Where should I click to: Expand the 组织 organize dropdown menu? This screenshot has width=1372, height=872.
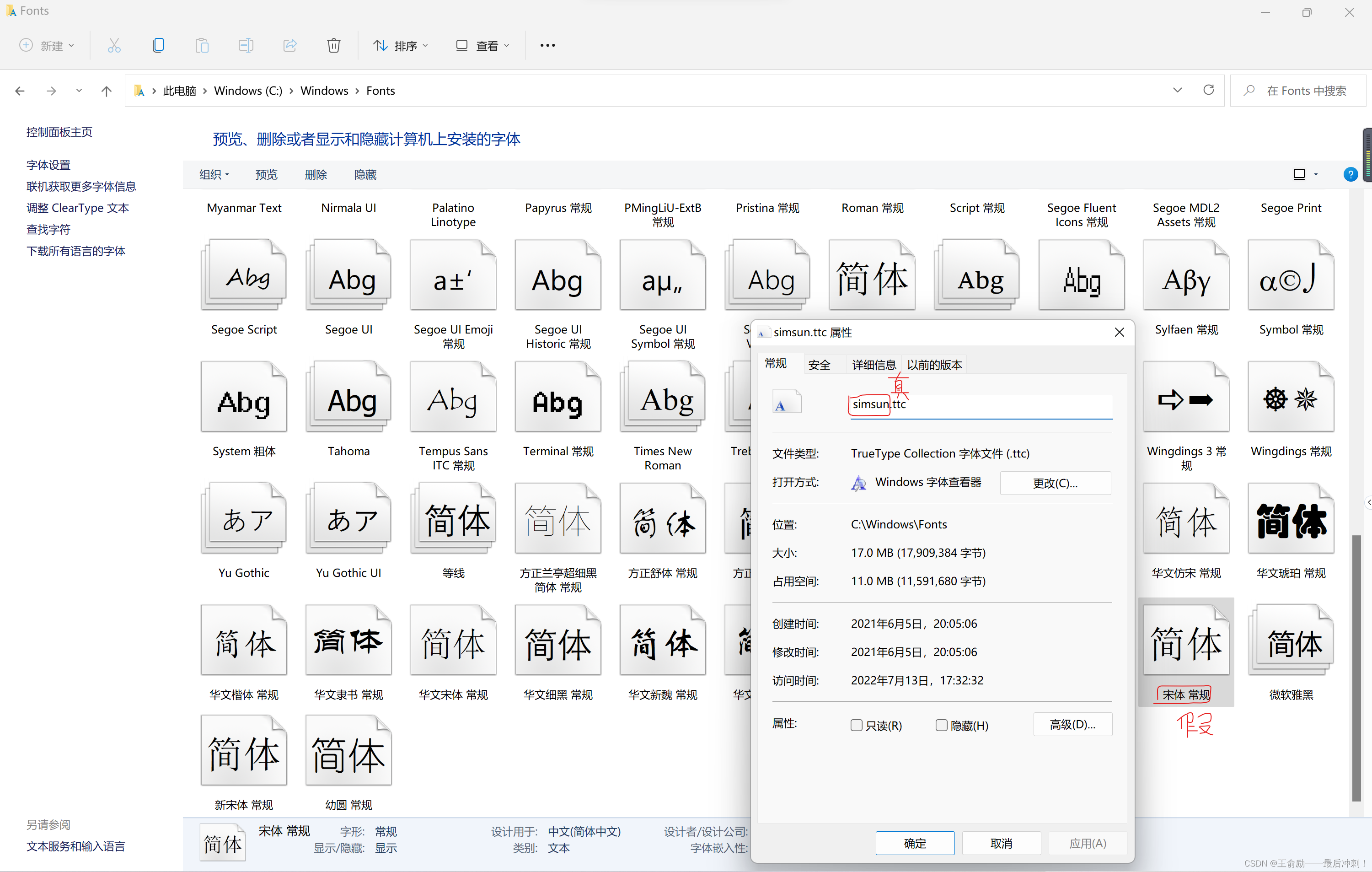pyautogui.click(x=214, y=174)
